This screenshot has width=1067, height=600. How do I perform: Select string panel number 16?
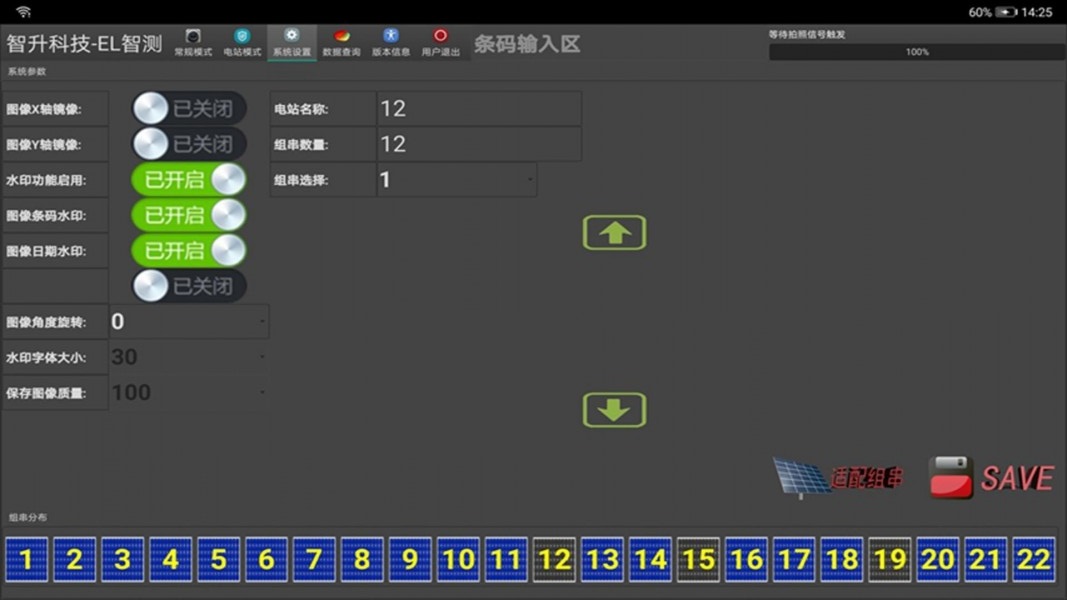coord(746,559)
